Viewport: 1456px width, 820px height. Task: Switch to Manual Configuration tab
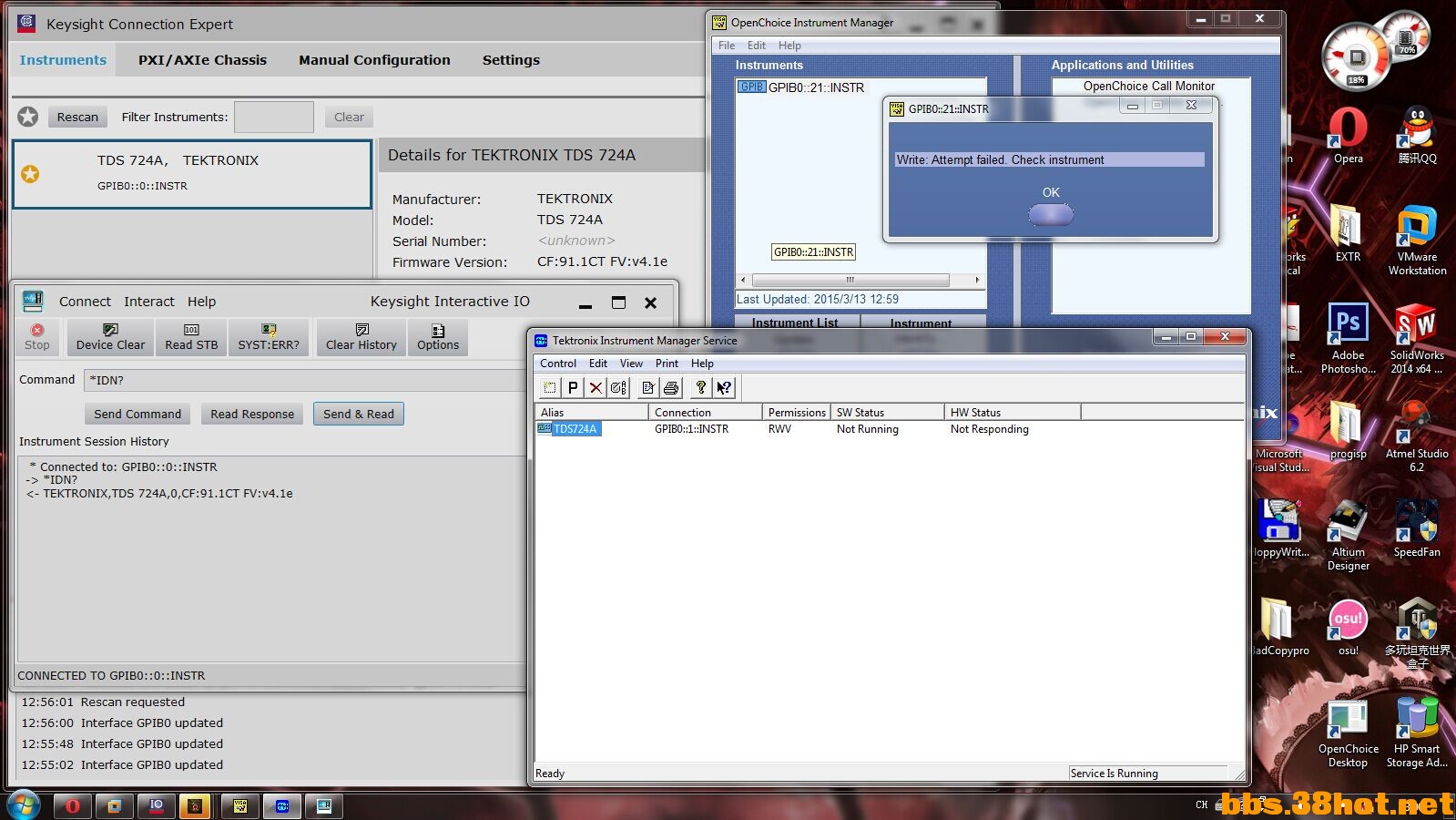(374, 60)
